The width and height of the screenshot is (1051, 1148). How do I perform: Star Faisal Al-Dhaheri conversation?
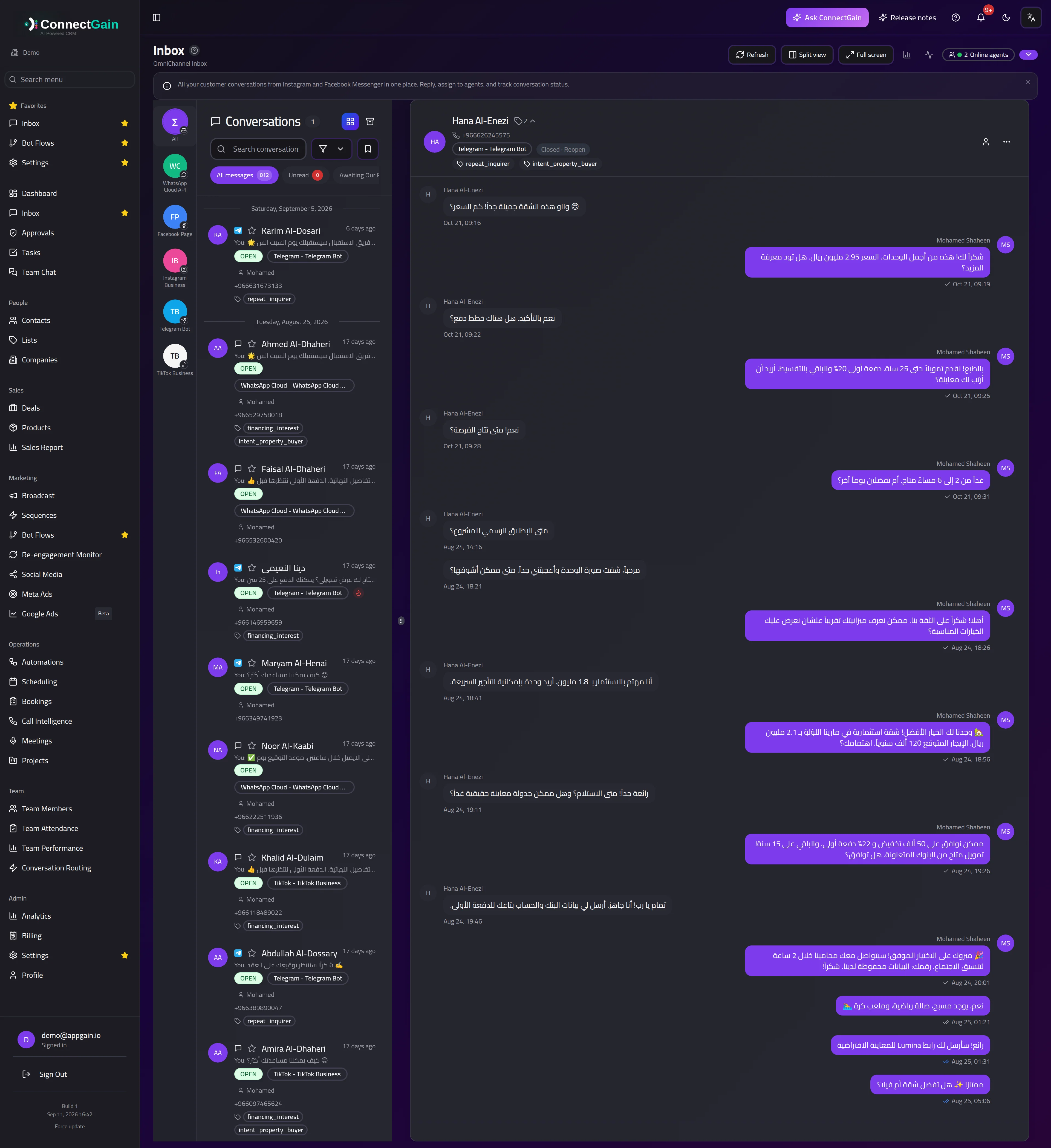252,469
